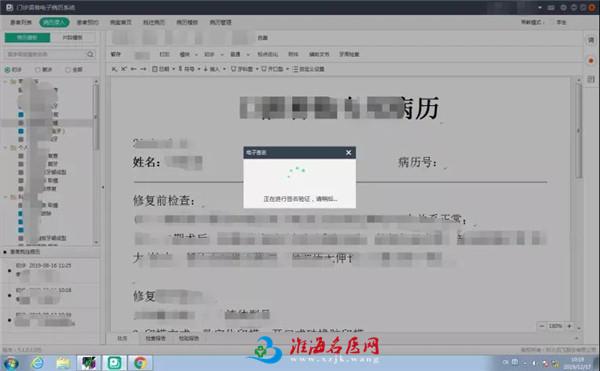This screenshot has height=371, width=600.
Task: Open Internet Explorer from the taskbar
Action: (38, 362)
